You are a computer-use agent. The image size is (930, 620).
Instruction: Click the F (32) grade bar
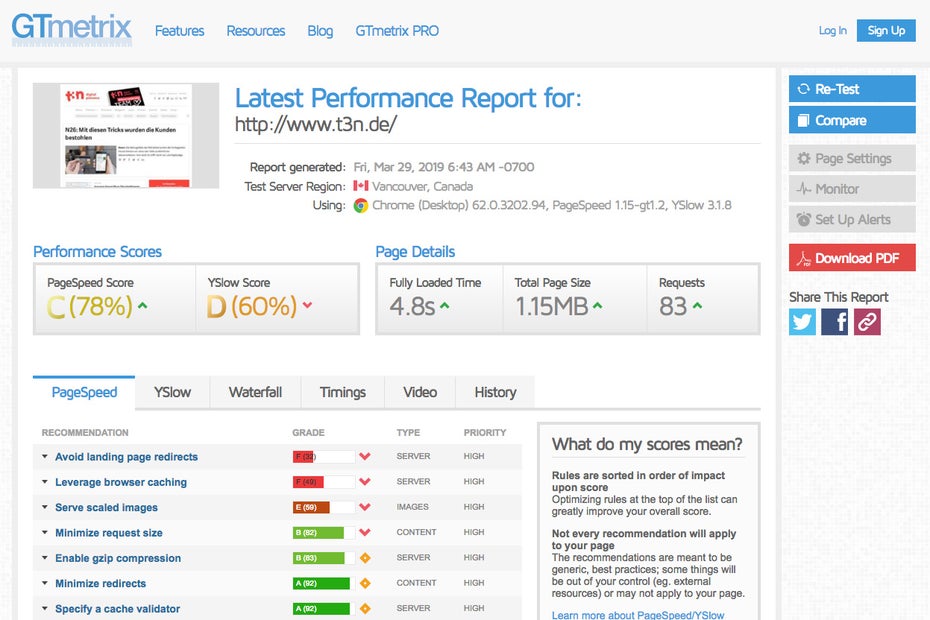coord(324,457)
